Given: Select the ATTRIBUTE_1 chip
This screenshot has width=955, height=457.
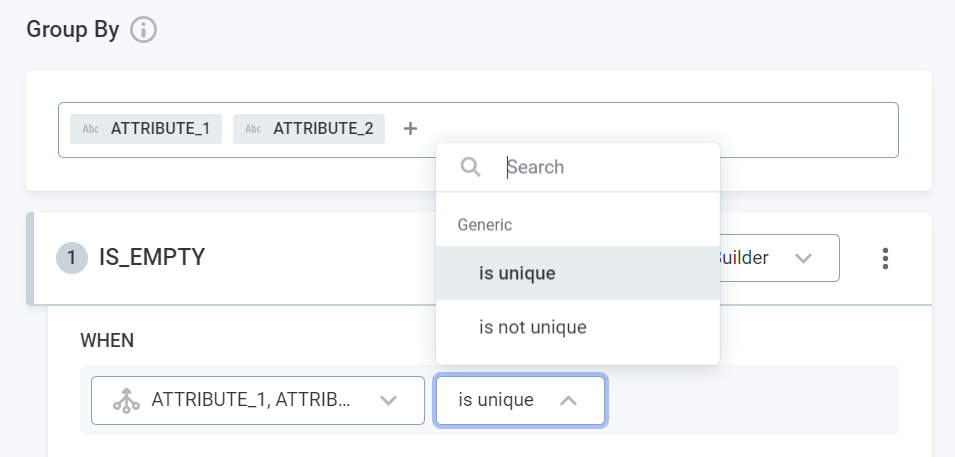Looking at the screenshot, I should (x=160, y=129).
